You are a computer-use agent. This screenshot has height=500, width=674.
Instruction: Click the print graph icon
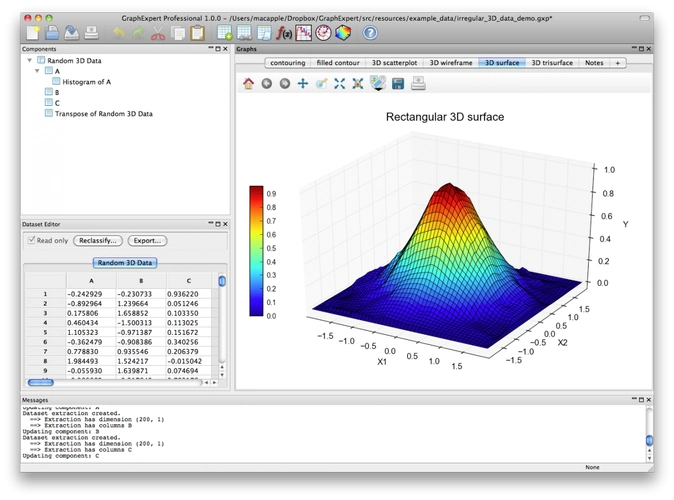click(418, 83)
